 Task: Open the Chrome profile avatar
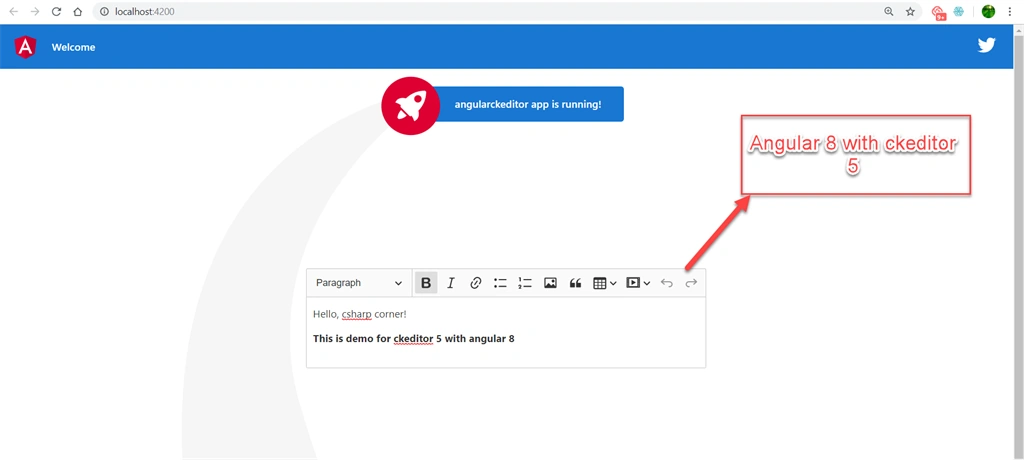[988, 12]
